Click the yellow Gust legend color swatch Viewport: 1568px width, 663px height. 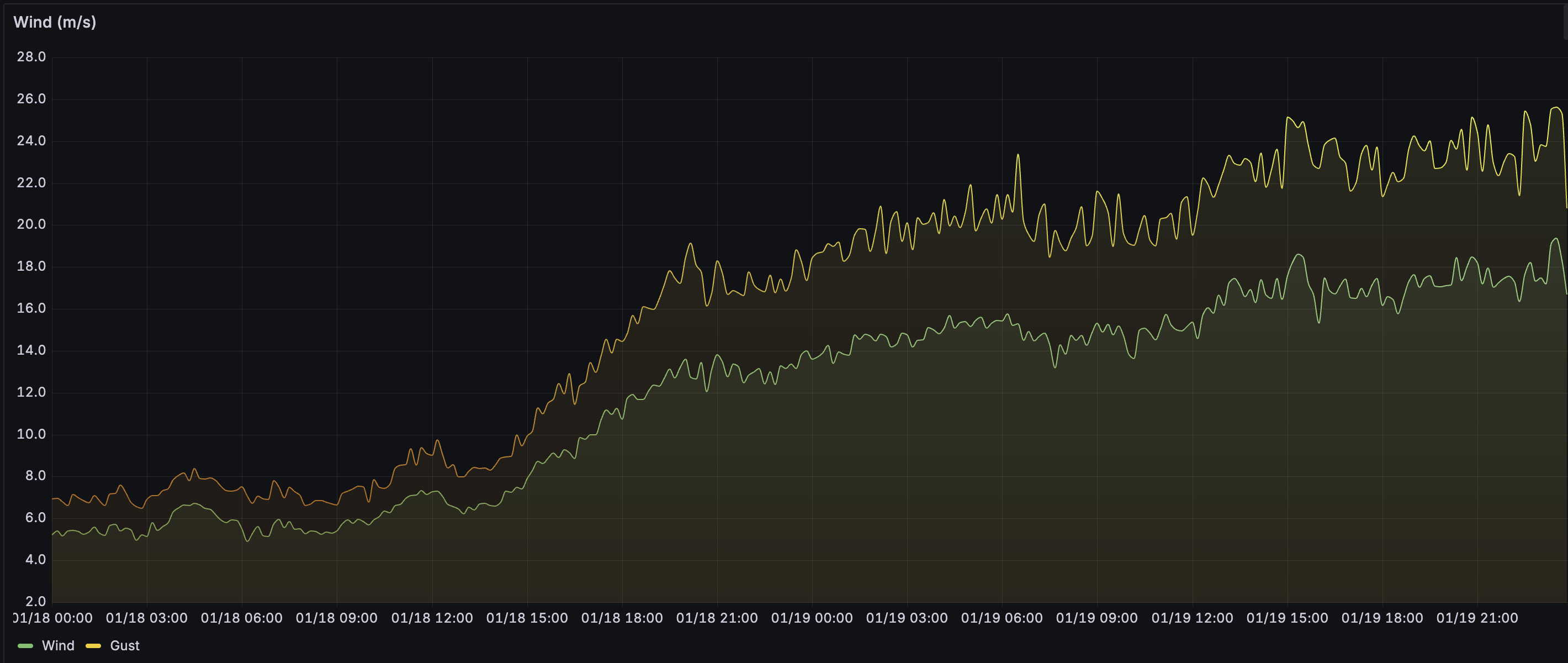coord(93,646)
